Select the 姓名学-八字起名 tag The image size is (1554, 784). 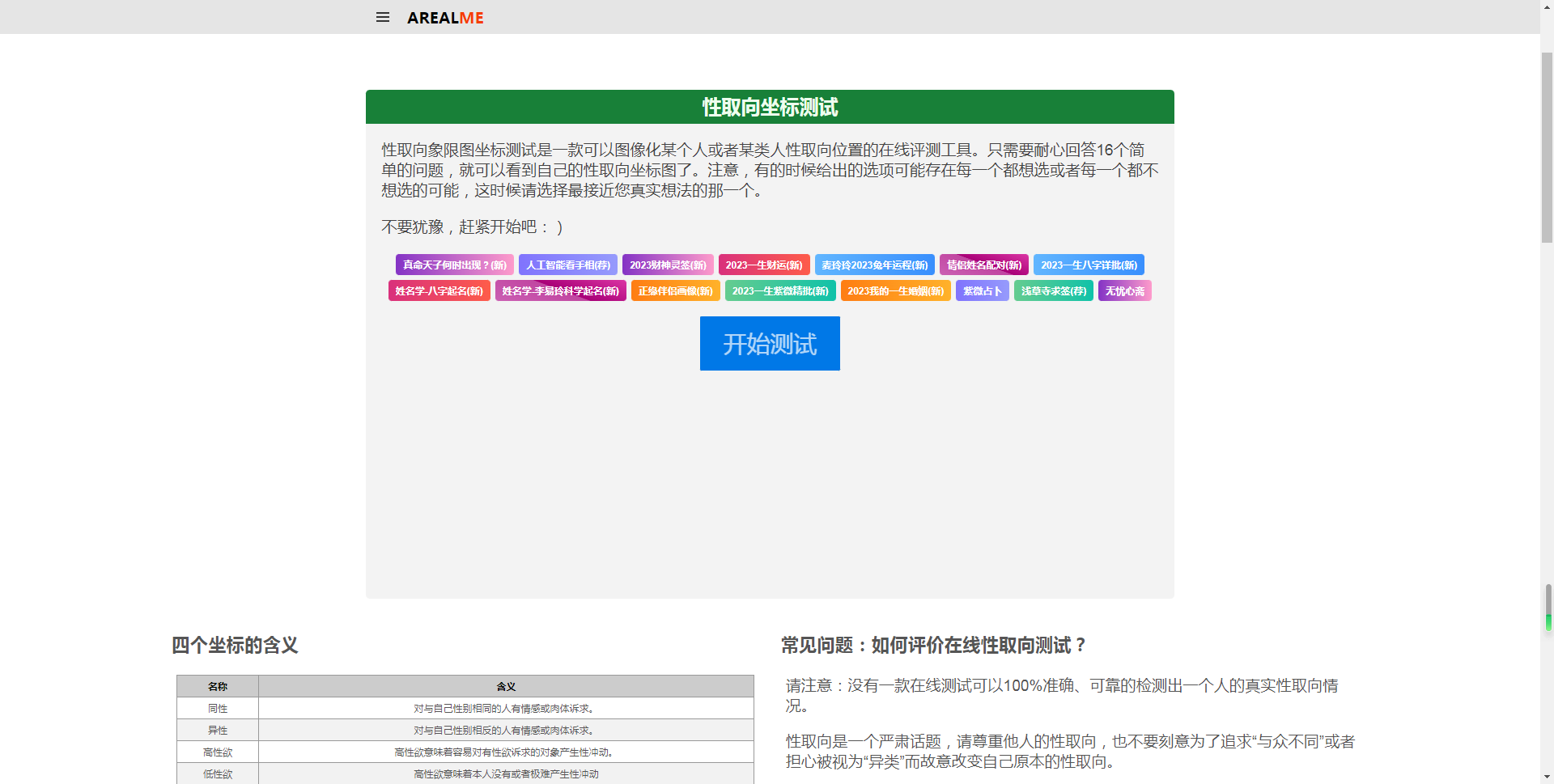[x=439, y=291]
